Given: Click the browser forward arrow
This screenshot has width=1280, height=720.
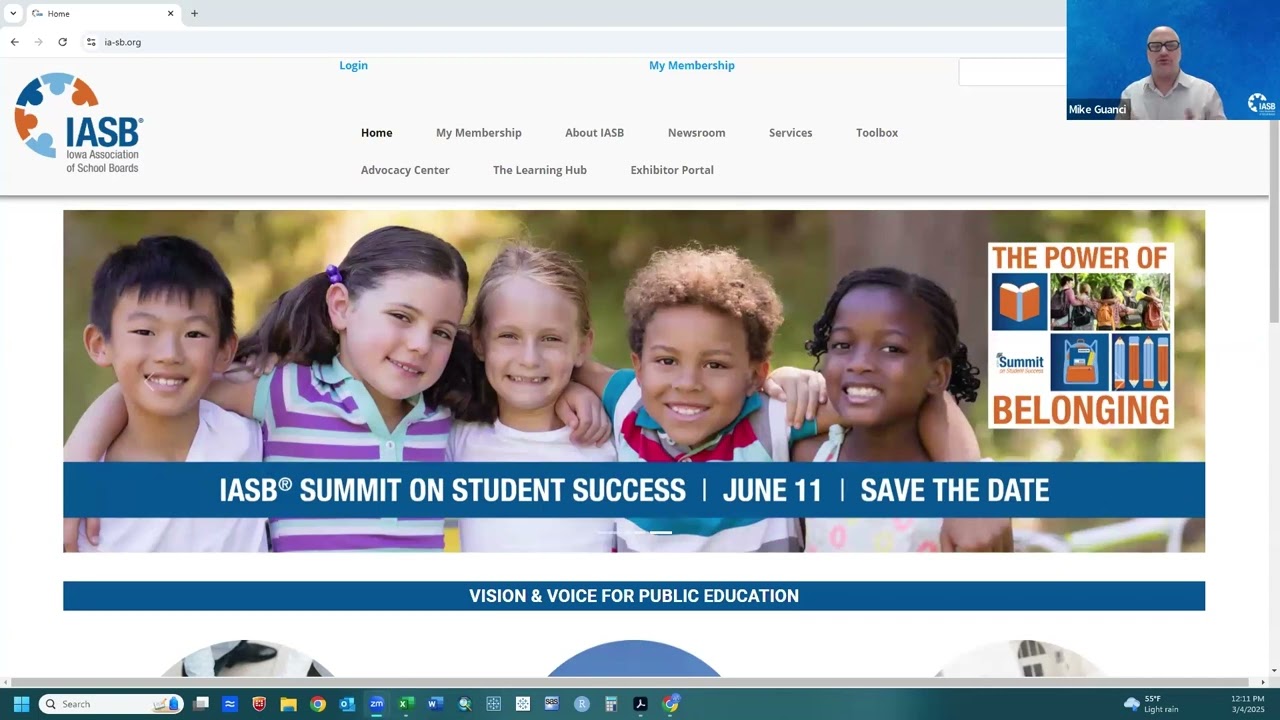Looking at the screenshot, I should click(38, 42).
